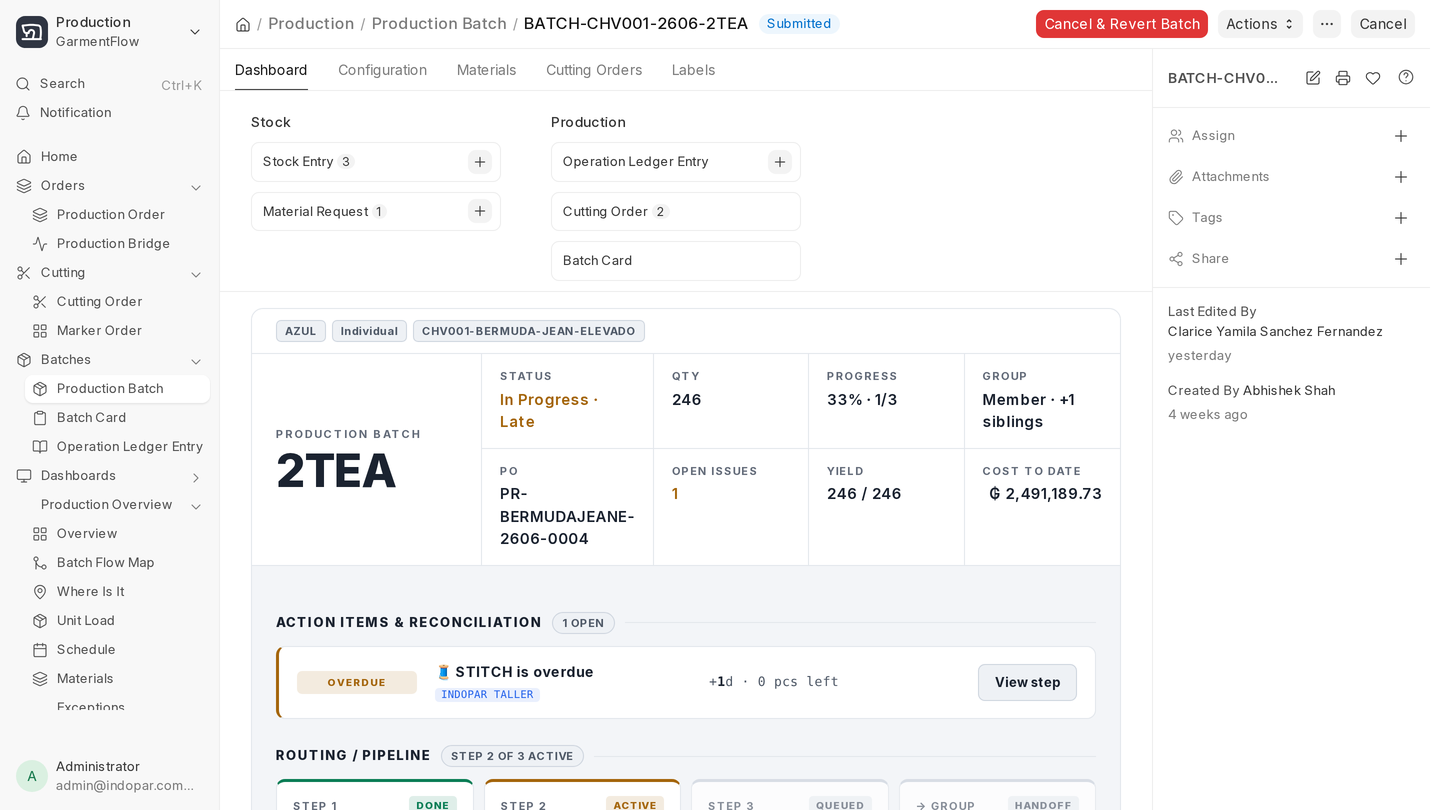Image resolution: width=1440 pixels, height=810 pixels.
Task: Open the Production breadcrumb link
Action: click(311, 23)
